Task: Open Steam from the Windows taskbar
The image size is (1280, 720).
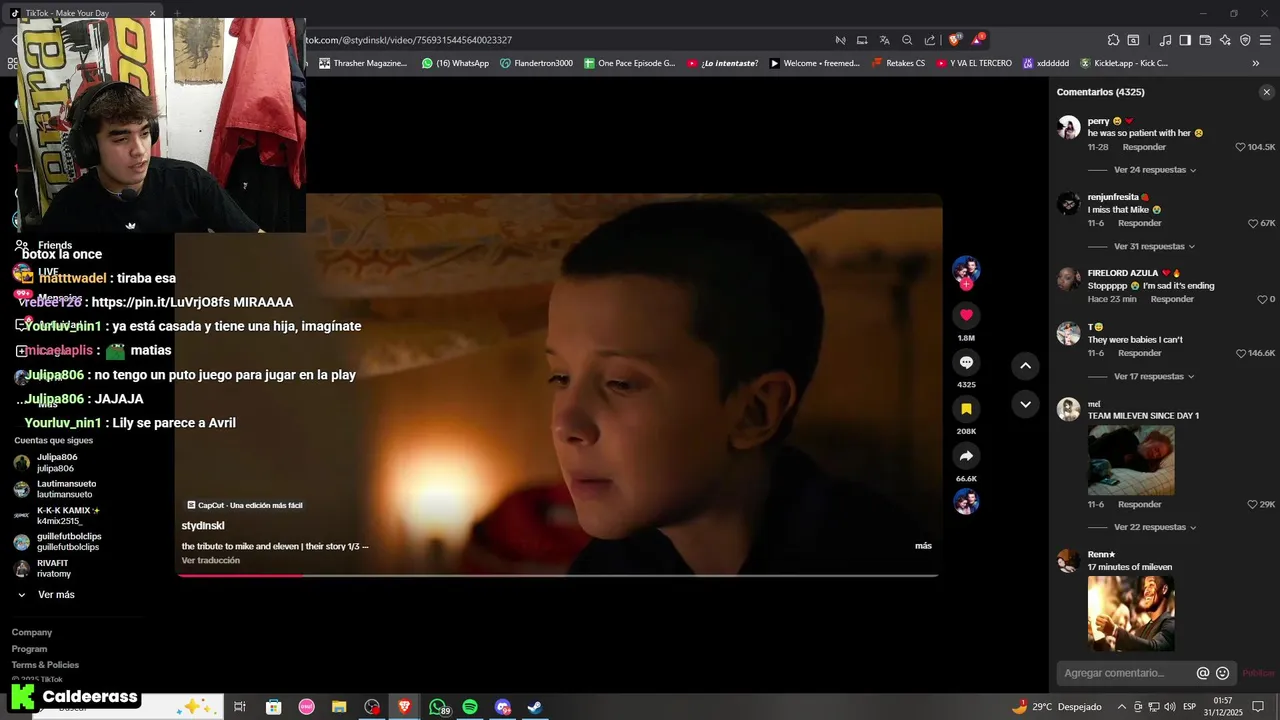Action: point(535,707)
